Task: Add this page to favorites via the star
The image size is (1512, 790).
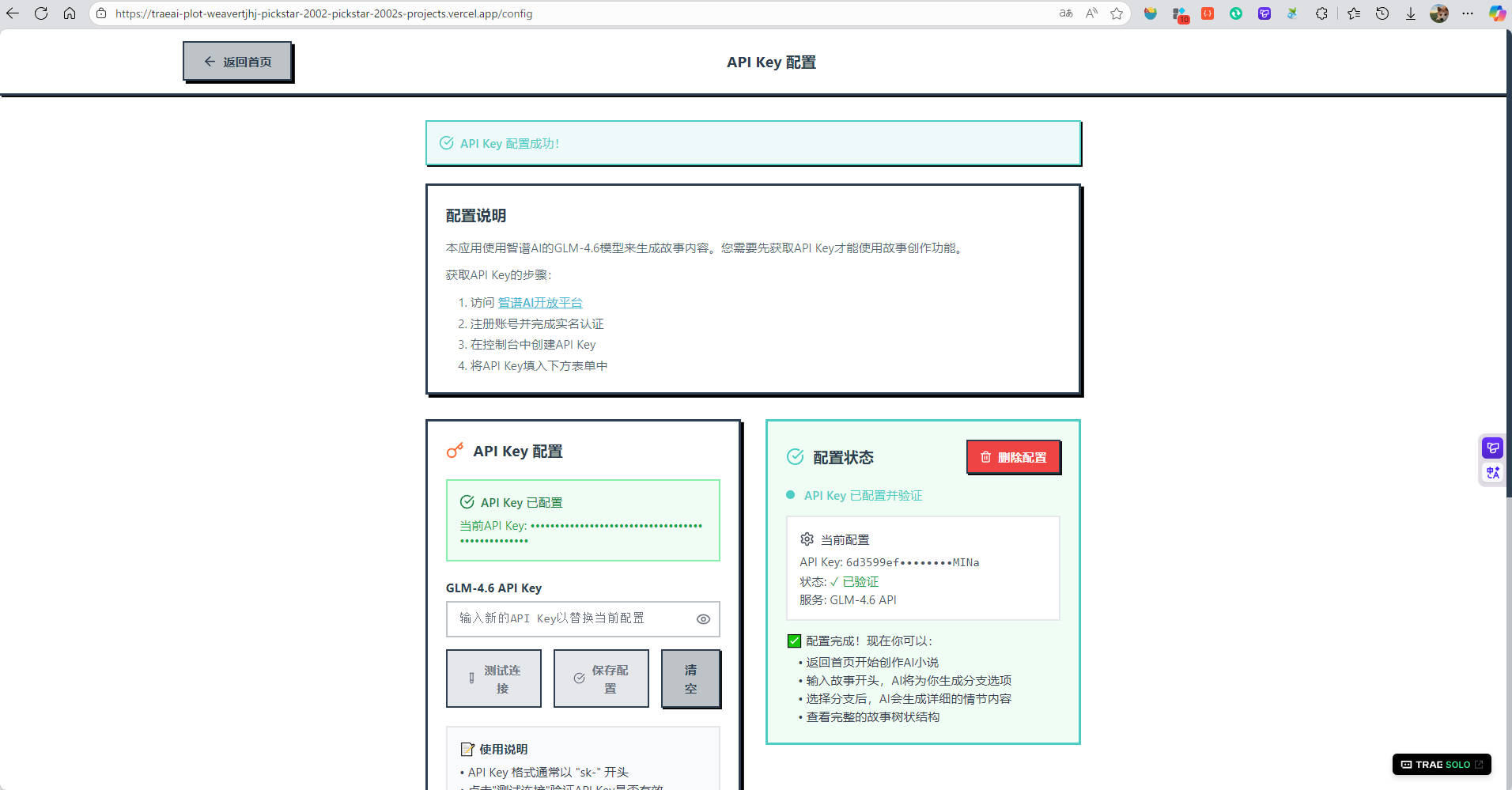Action: coord(1117,13)
